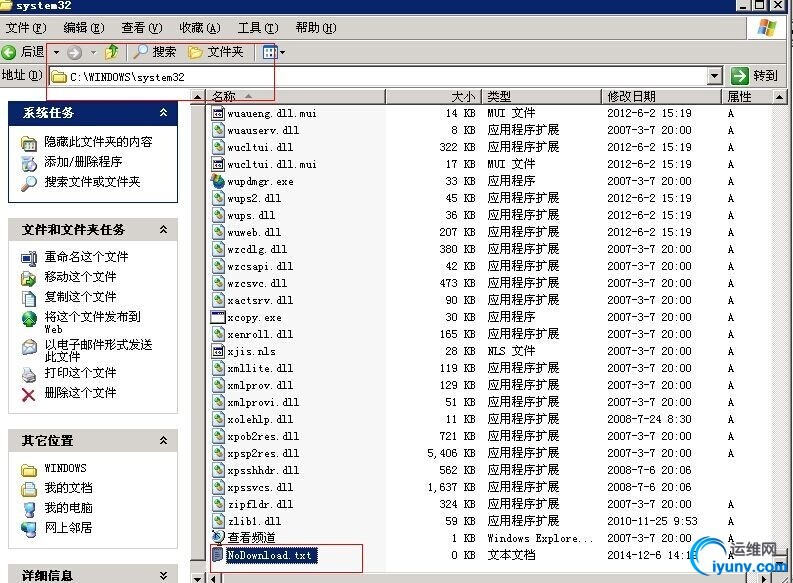Select file name zipfldr.dll
This screenshot has width=793, height=583.
(x=260, y=504)
